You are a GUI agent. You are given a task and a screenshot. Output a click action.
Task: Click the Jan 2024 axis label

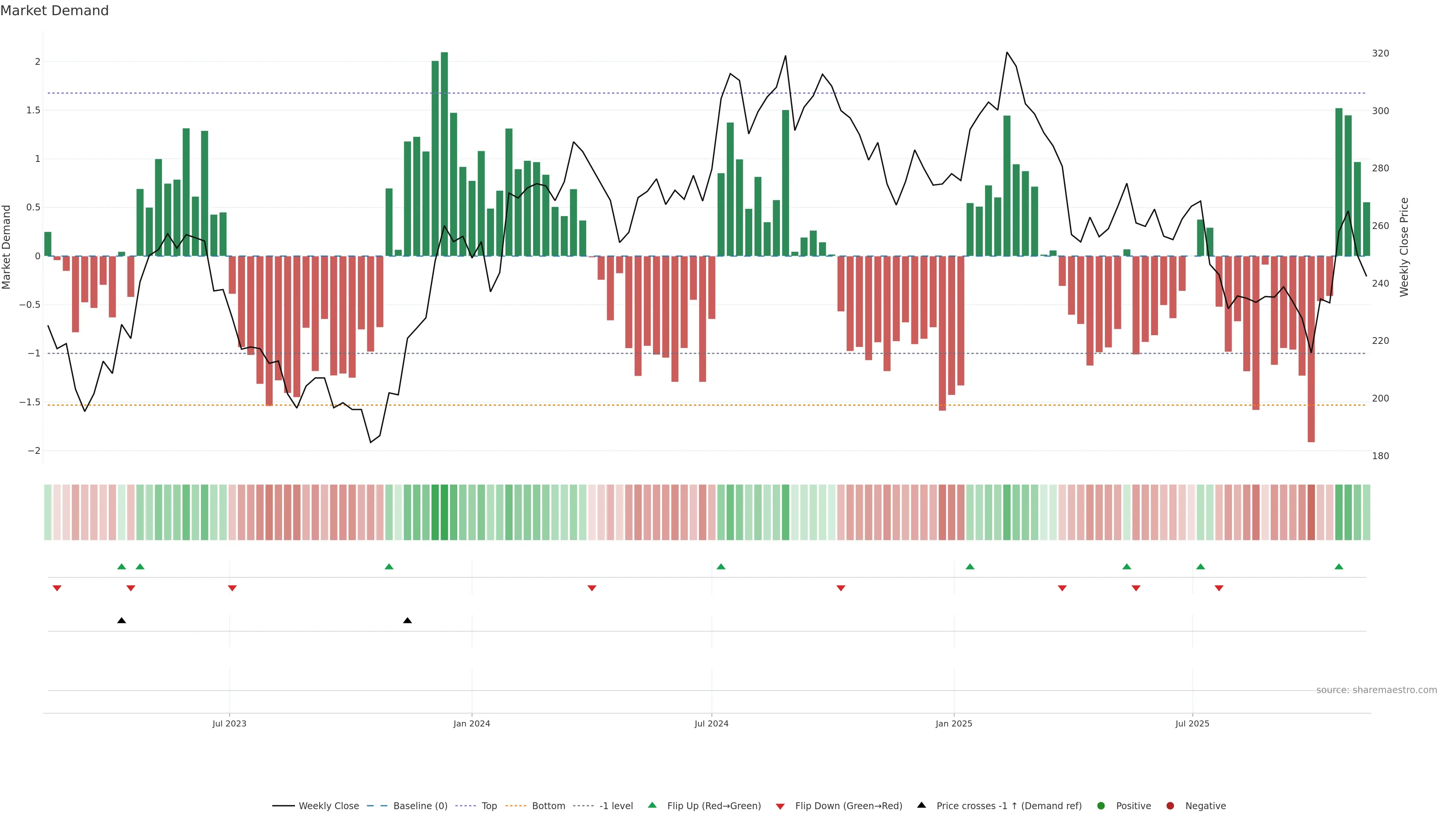tap(471, 723)
